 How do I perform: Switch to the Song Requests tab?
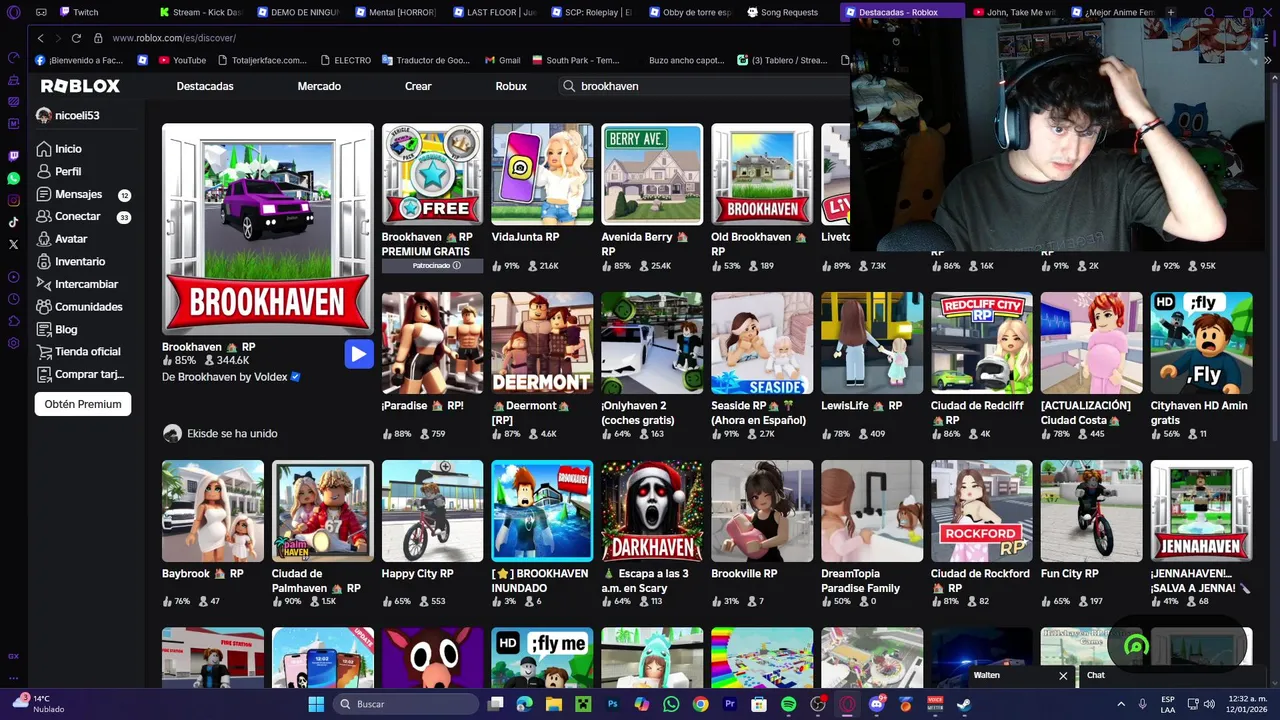pyautogui.click(x=789, y=12)
